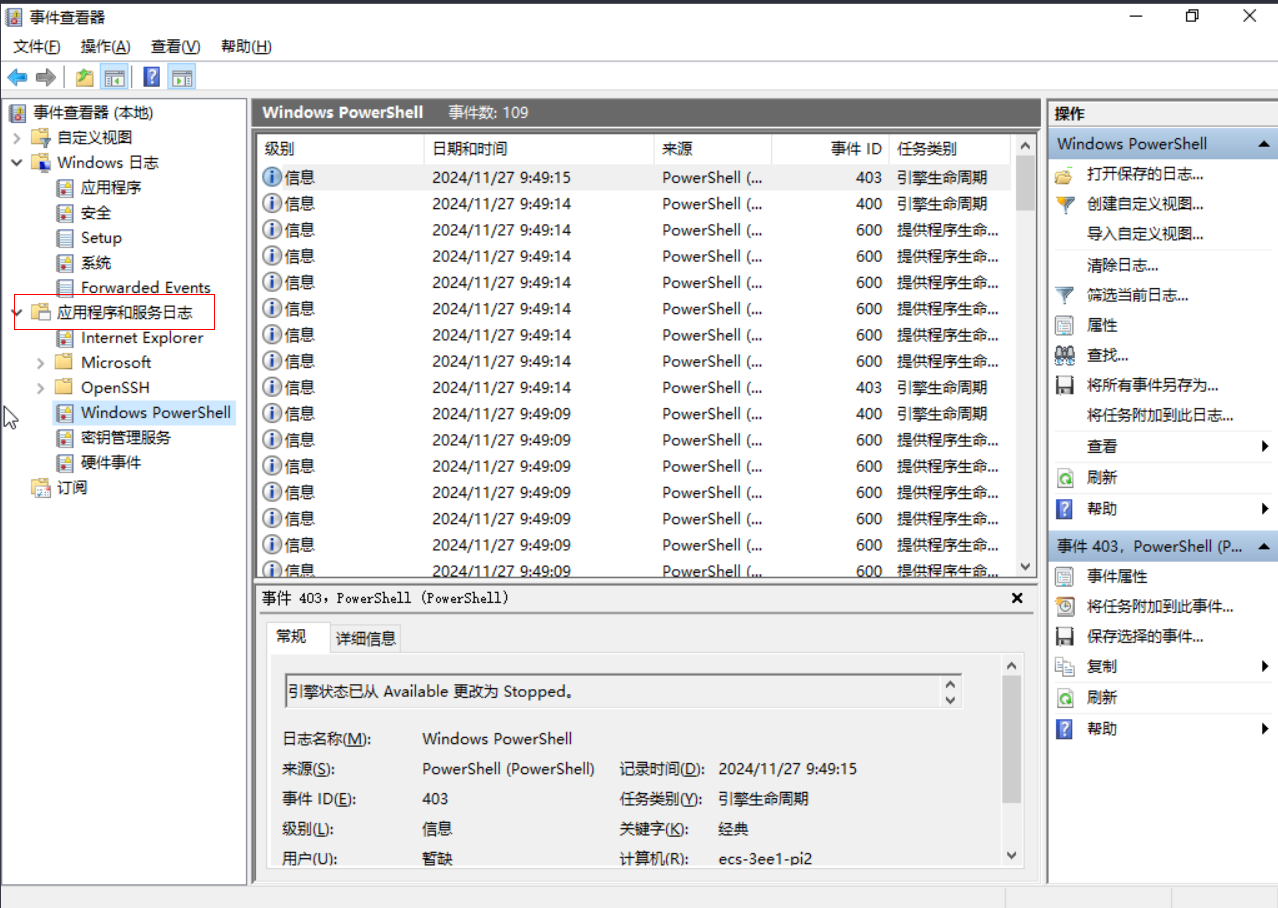Select the 9:49:14 event with ID 400
This screenshot has width=1278, height=908.
coord(634,203)
